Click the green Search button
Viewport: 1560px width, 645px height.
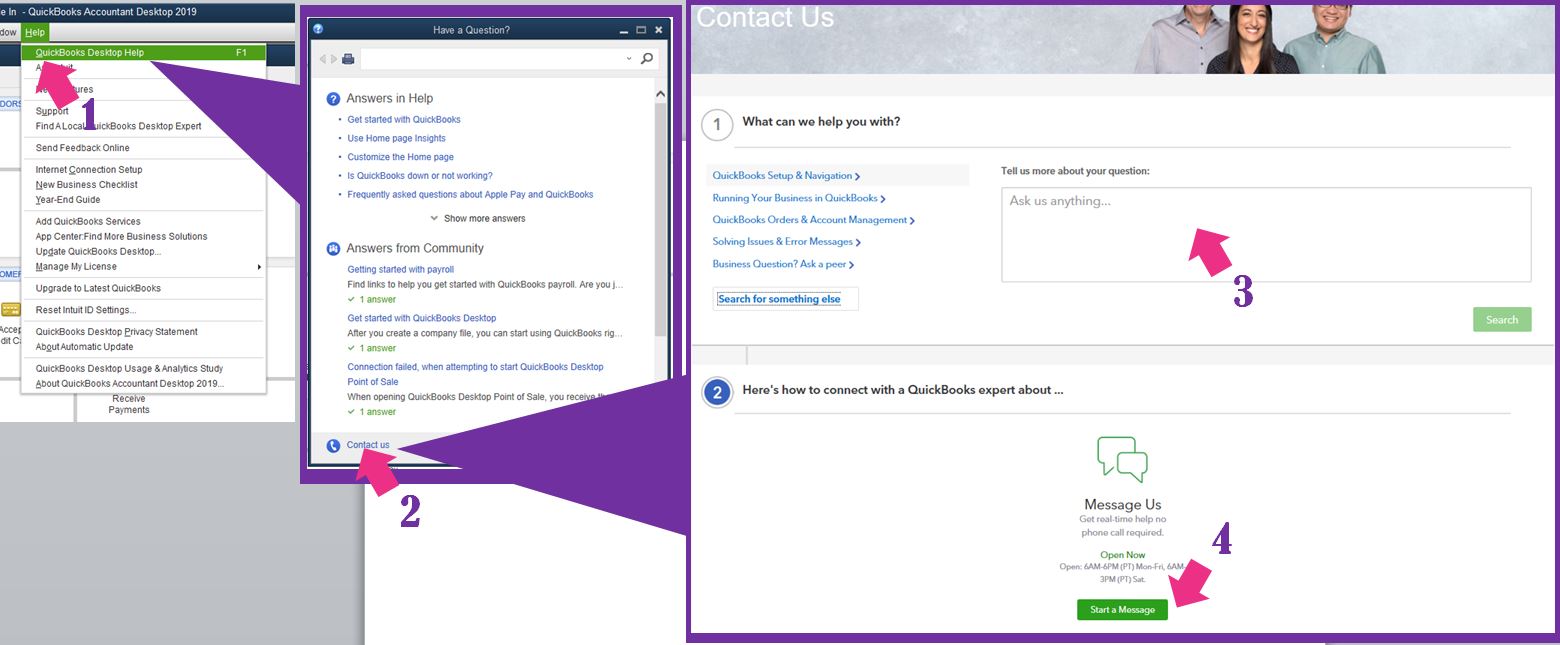point(1502,320)
